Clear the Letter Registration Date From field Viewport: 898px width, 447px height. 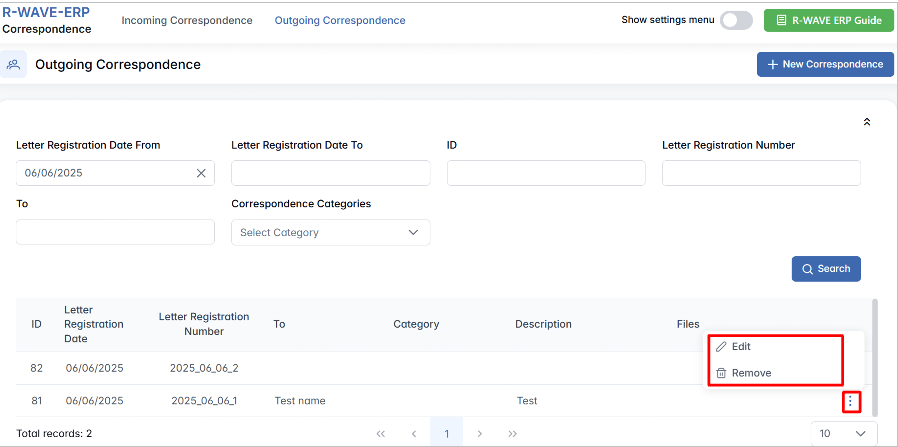click(201, 173)
